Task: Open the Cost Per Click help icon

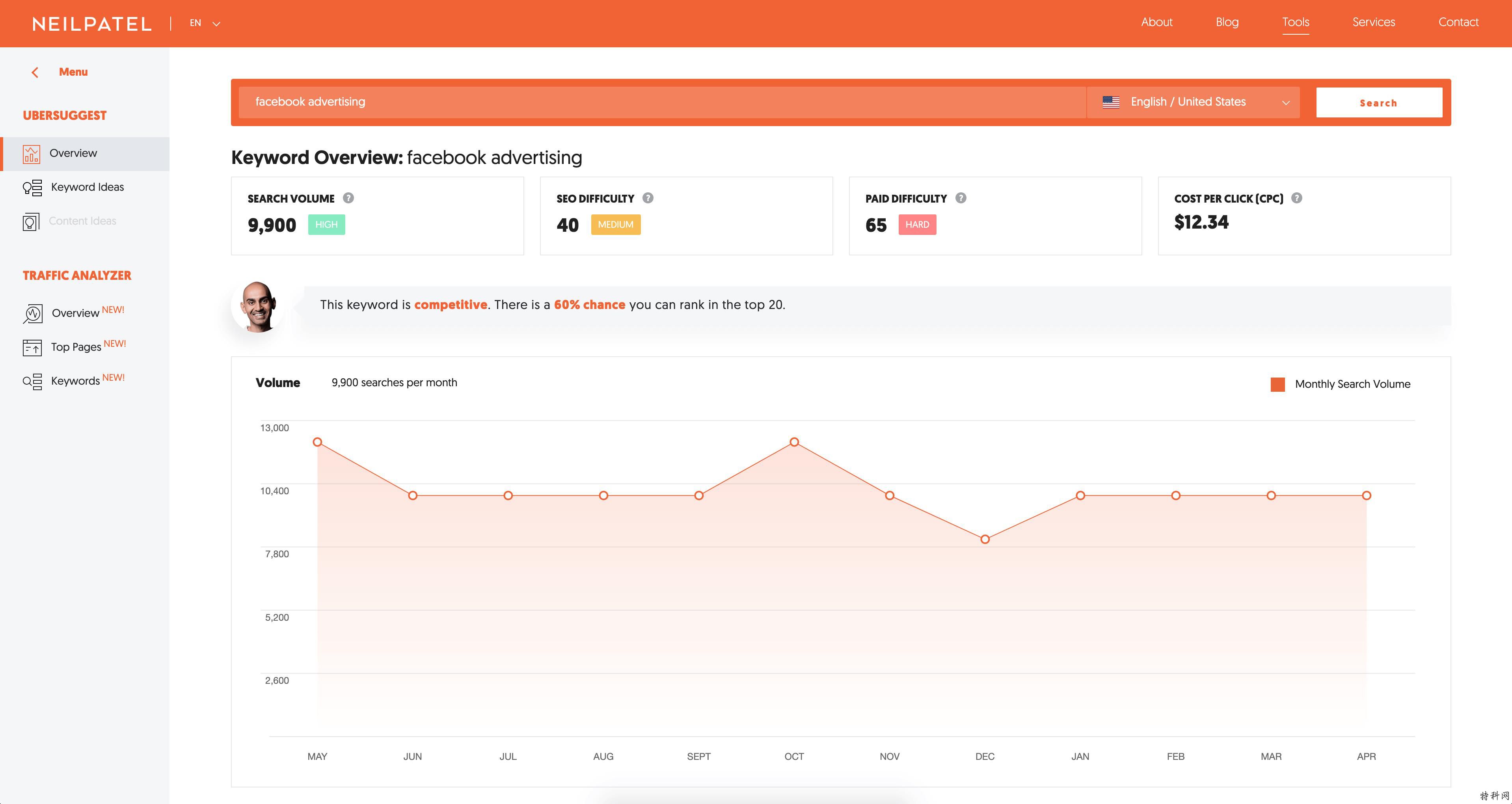Action: tap(1296, 198)
